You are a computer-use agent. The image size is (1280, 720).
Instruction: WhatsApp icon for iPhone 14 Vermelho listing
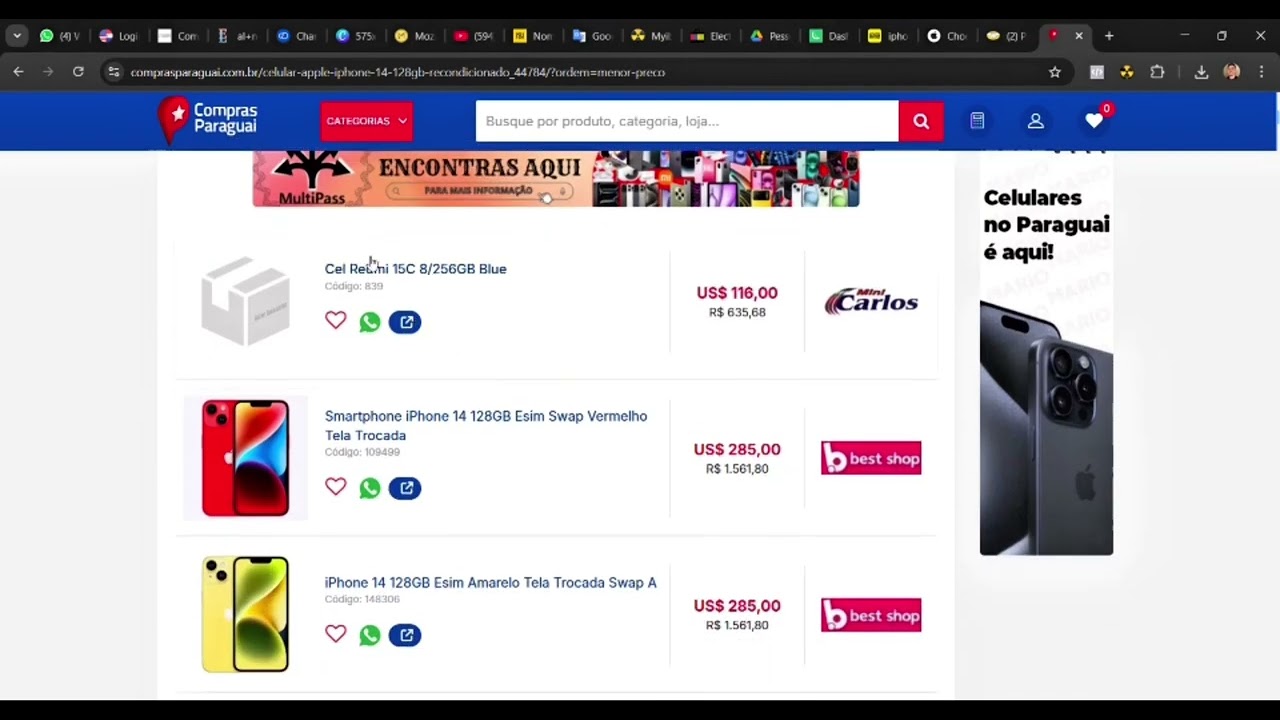pos(370,488)
